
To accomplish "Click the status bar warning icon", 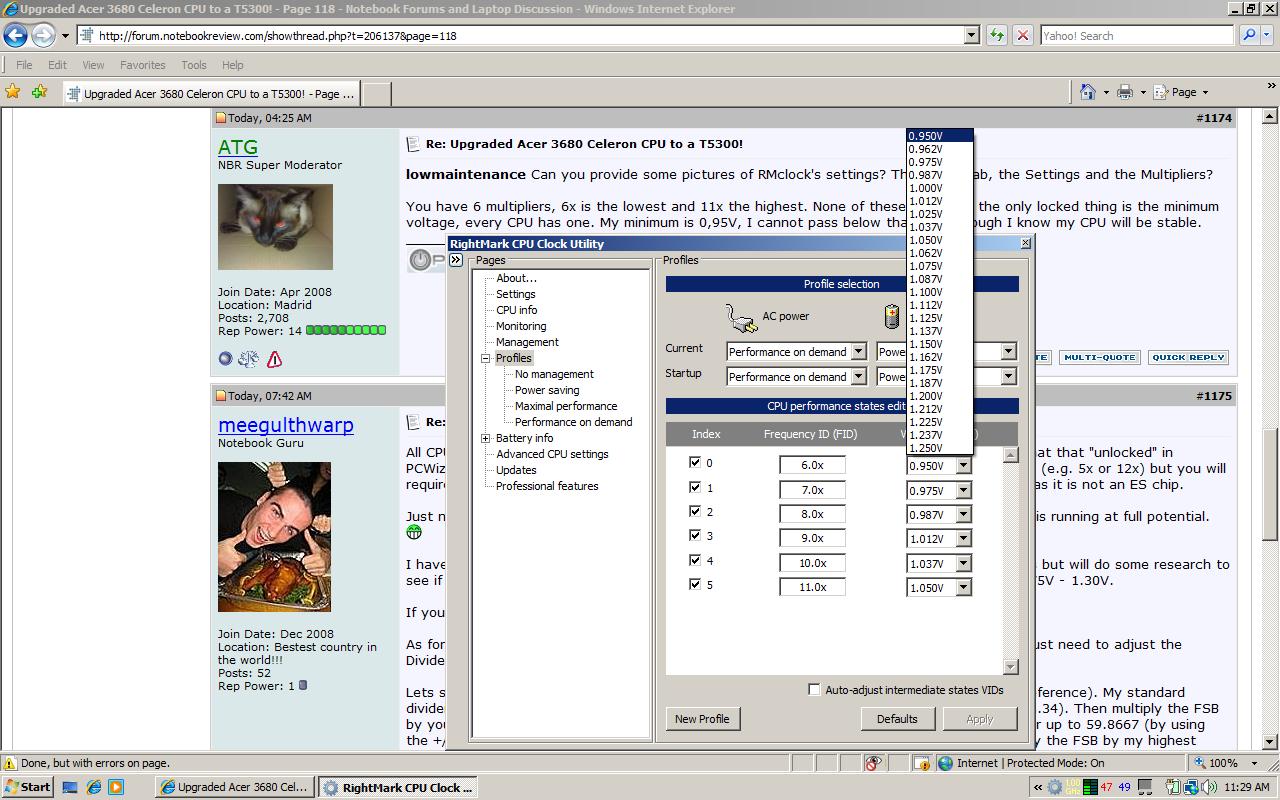I will 10,763.
